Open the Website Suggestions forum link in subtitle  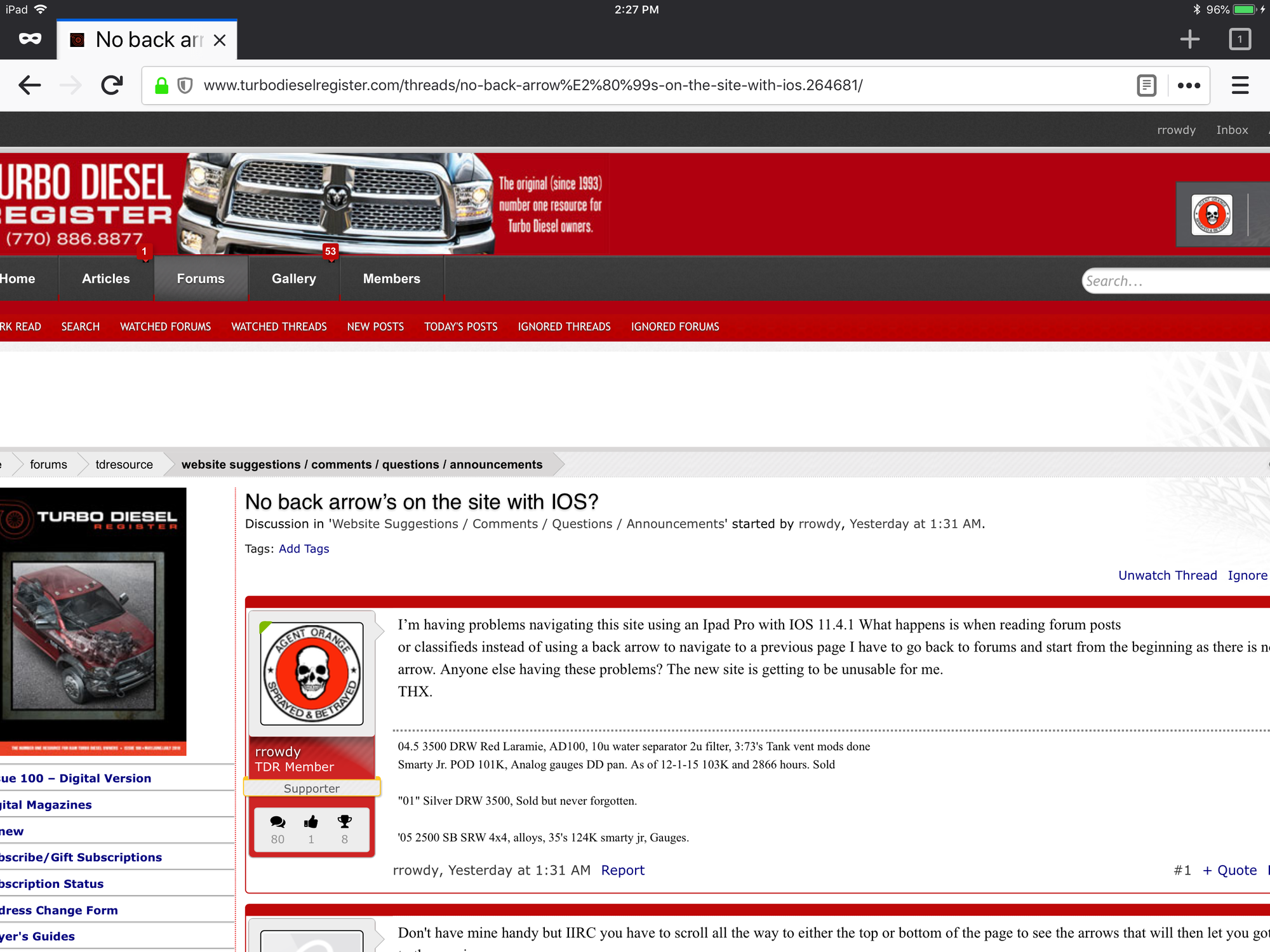(528, 524)
